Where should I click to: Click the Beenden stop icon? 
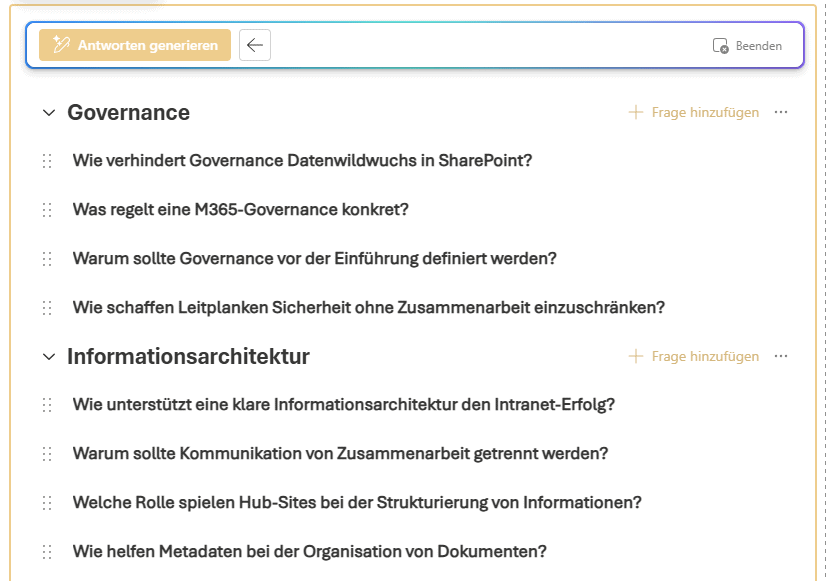click(720, 46)
